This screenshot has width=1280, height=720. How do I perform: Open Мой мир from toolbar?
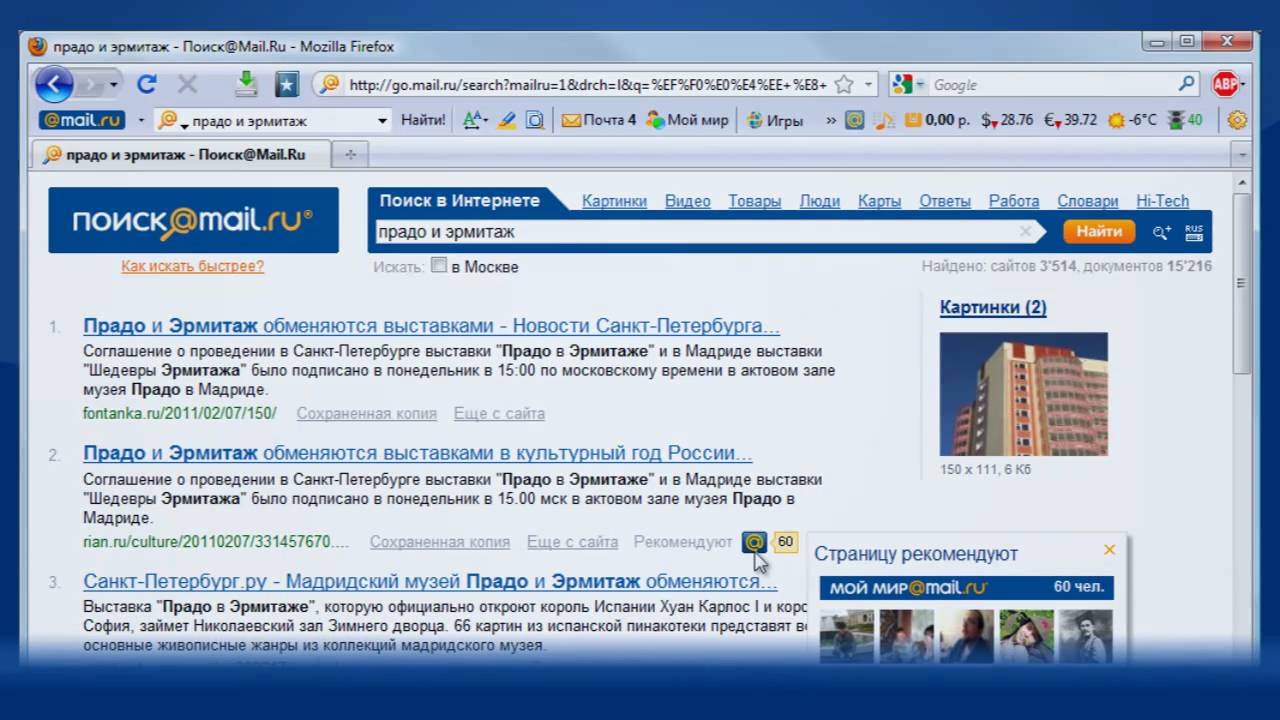pyautogui.click(x=688, y=120)
